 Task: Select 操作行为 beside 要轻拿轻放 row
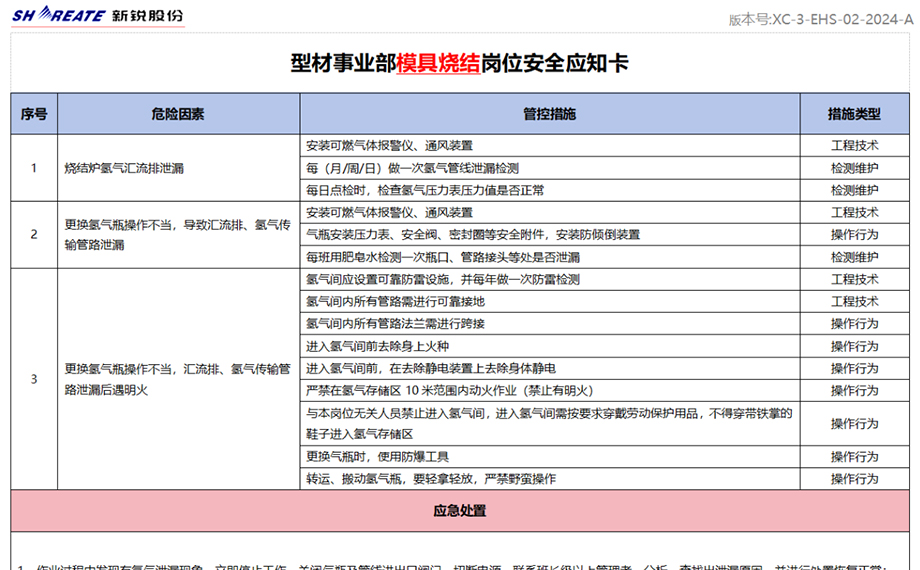[854, 479]
